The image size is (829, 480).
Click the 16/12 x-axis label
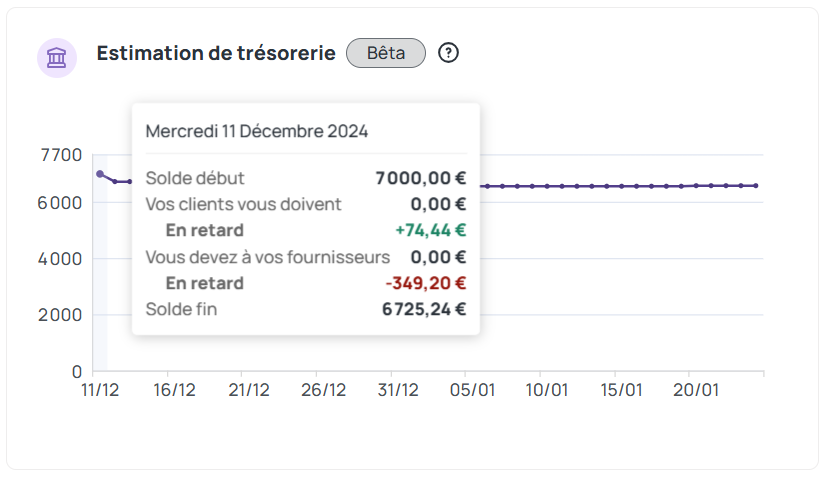pos(174,390)
